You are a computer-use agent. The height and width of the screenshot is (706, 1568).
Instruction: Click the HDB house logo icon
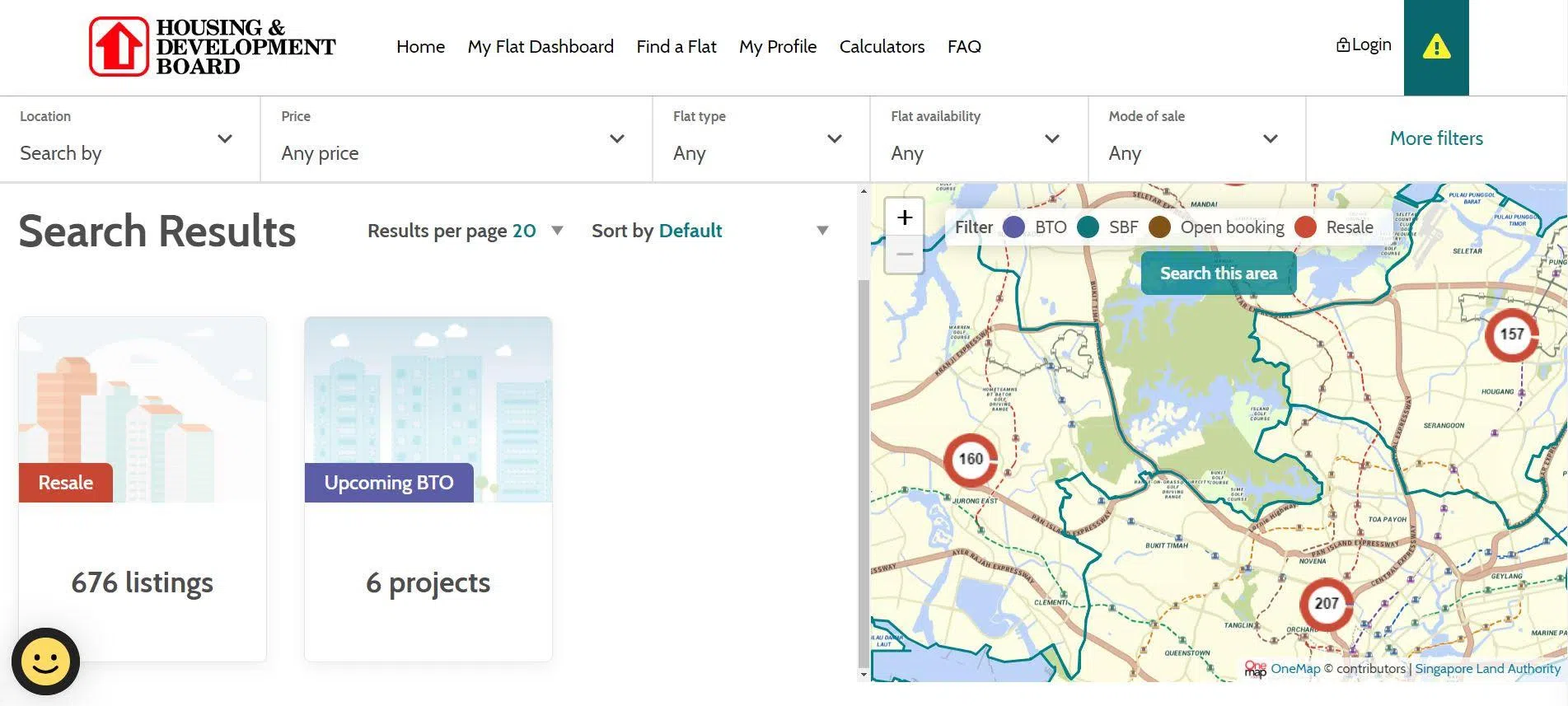tap(119, 47)
